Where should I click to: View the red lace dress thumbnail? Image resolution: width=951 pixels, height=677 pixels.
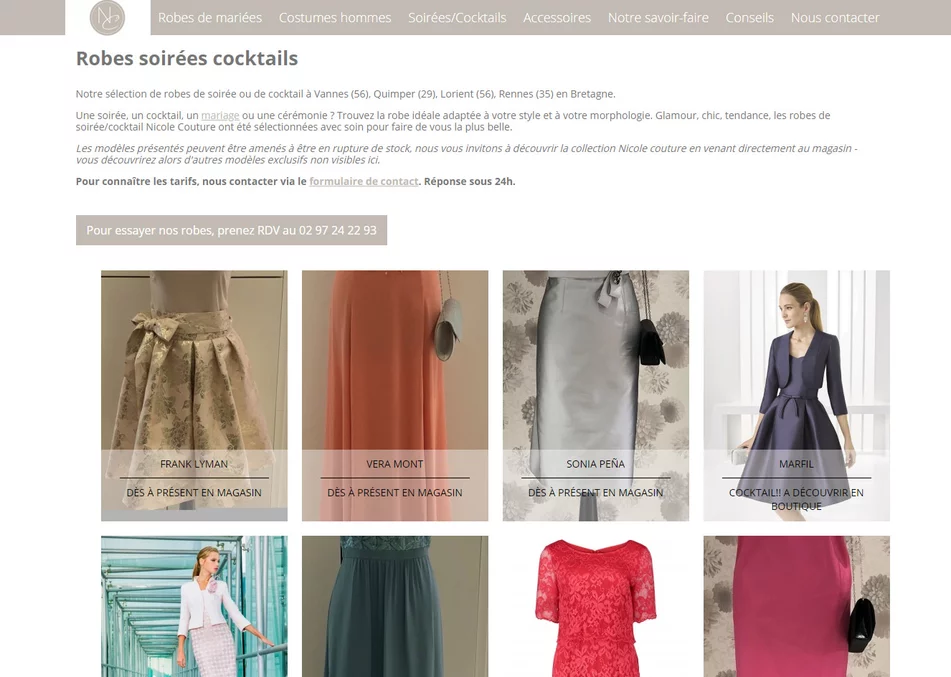pos(595,606)
